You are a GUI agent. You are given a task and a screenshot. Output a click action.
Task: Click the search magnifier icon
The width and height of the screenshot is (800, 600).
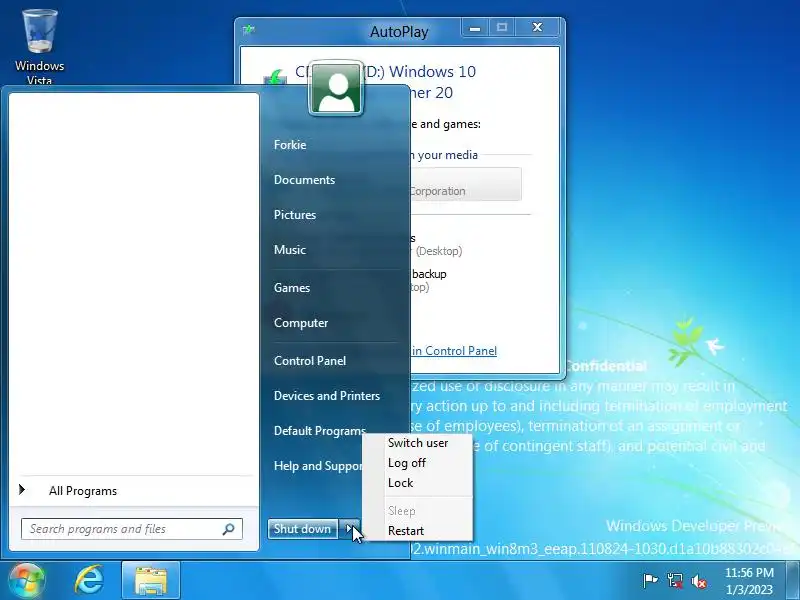(229, 529)
